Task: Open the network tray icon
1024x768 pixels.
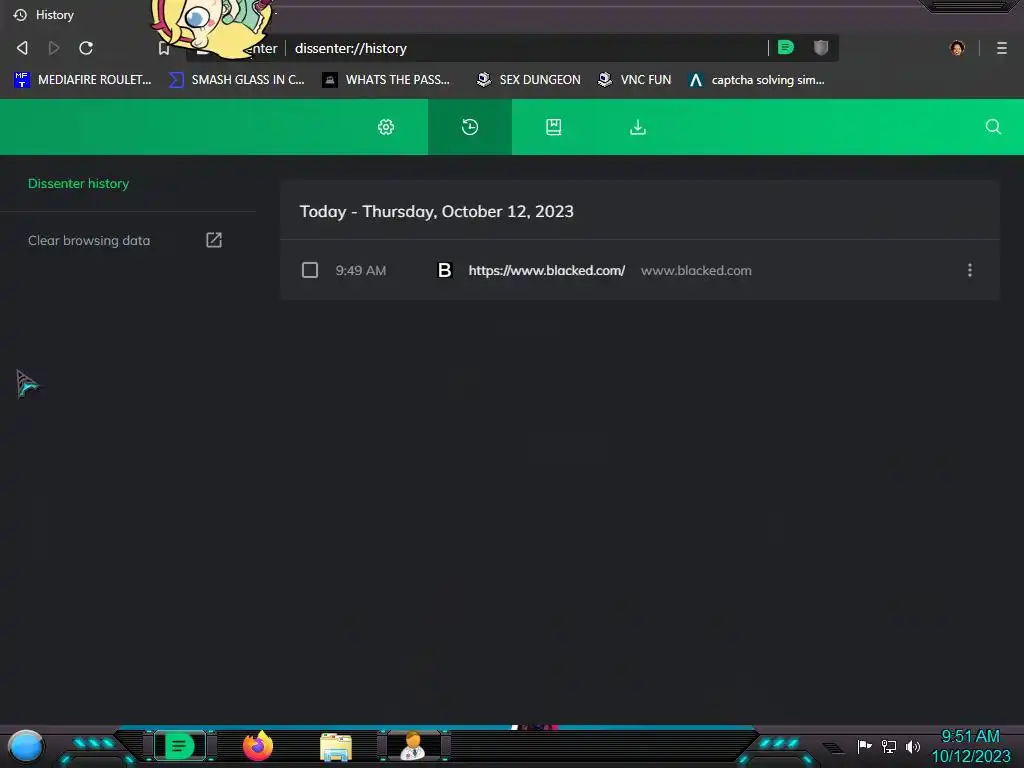Action: [888, 746]
